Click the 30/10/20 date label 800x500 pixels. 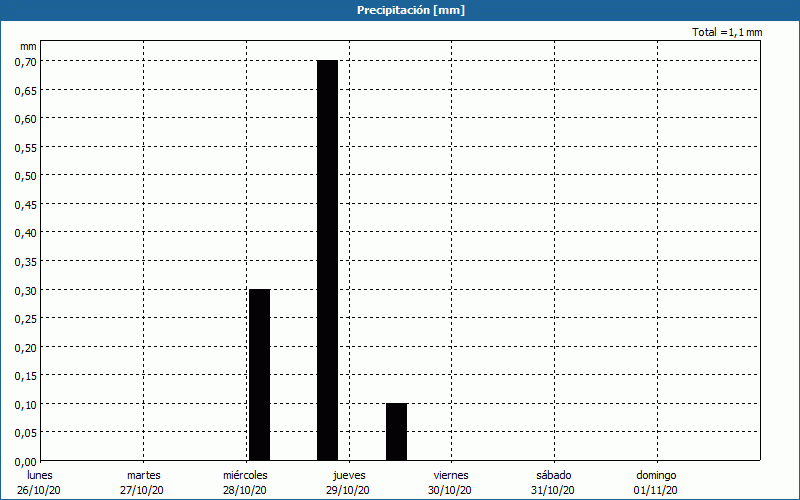point(450,490)
